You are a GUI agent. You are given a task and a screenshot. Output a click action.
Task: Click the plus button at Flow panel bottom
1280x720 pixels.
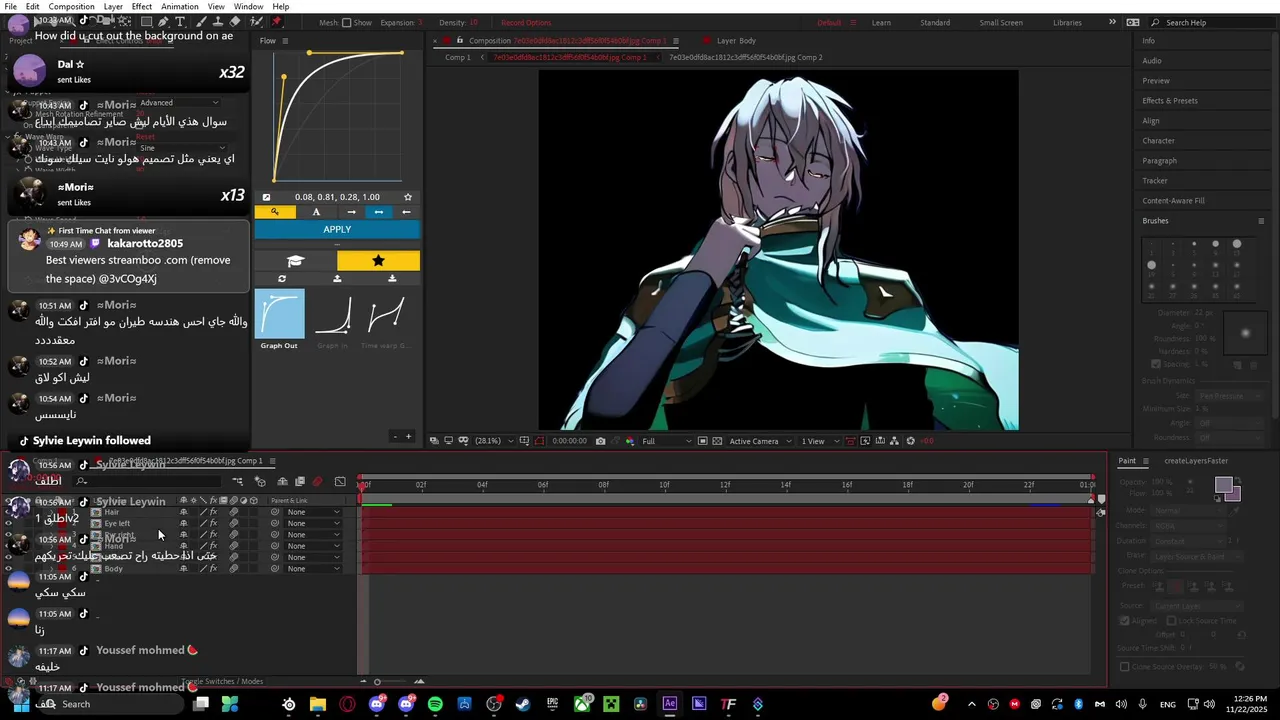408,436
